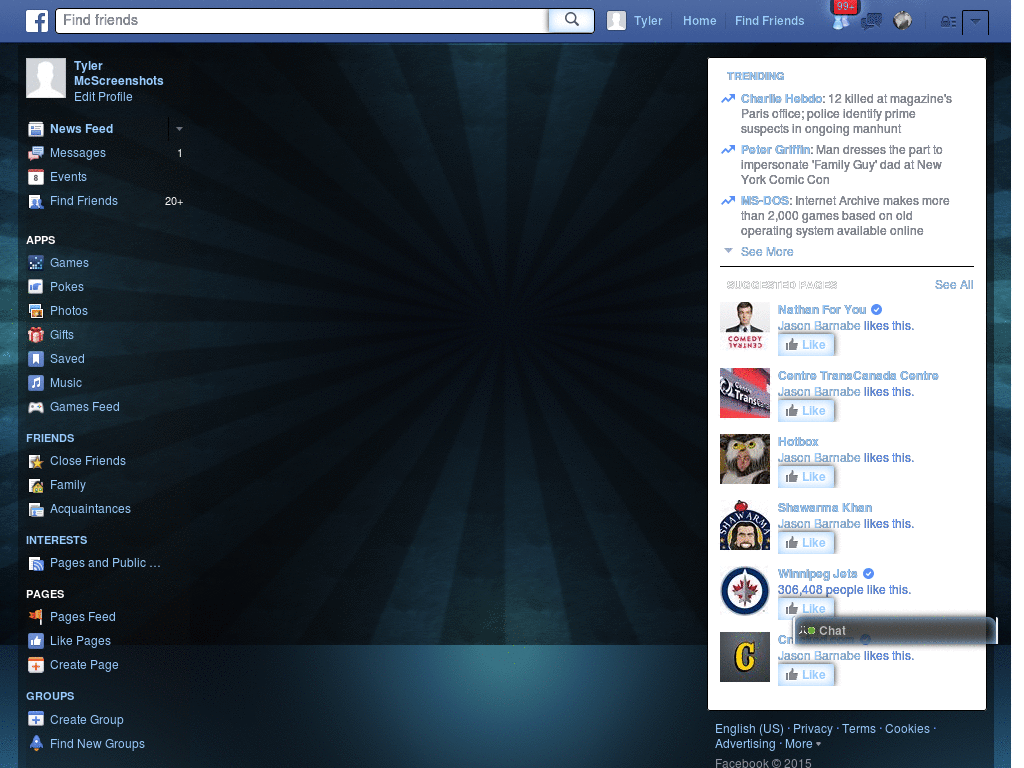Click the Messages icon in sidebar

point(36,153)
